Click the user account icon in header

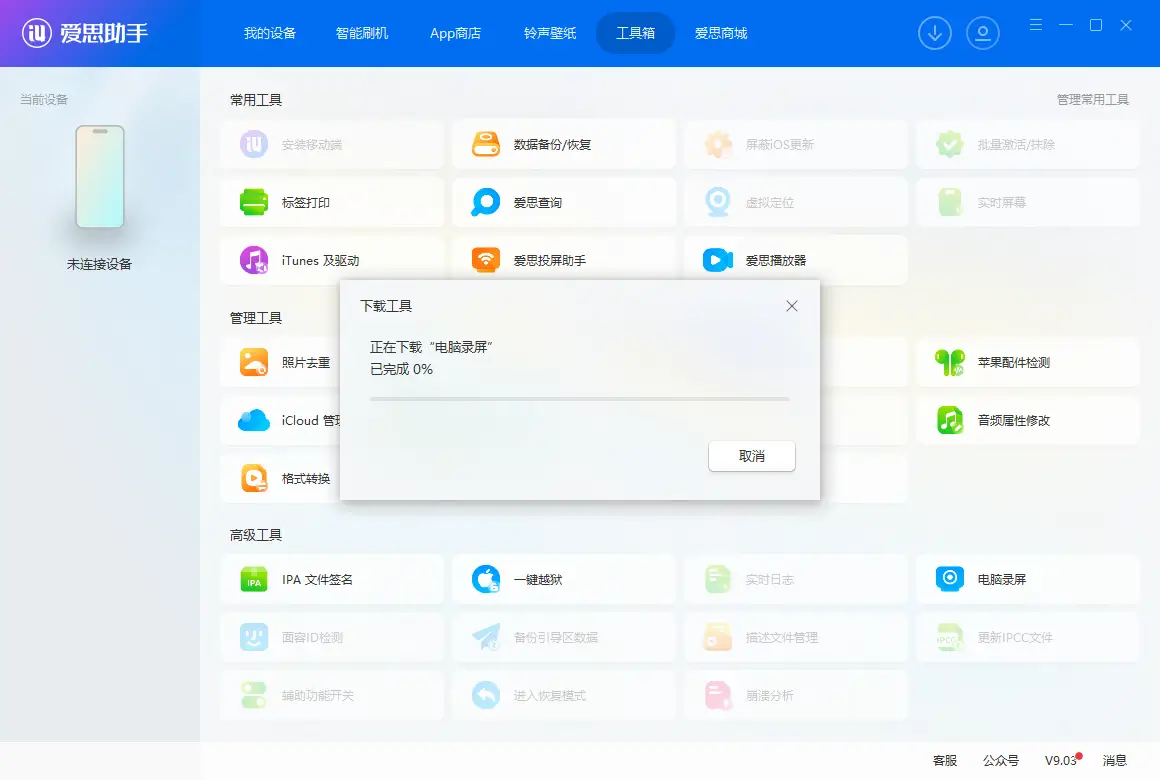click(983, 33)
